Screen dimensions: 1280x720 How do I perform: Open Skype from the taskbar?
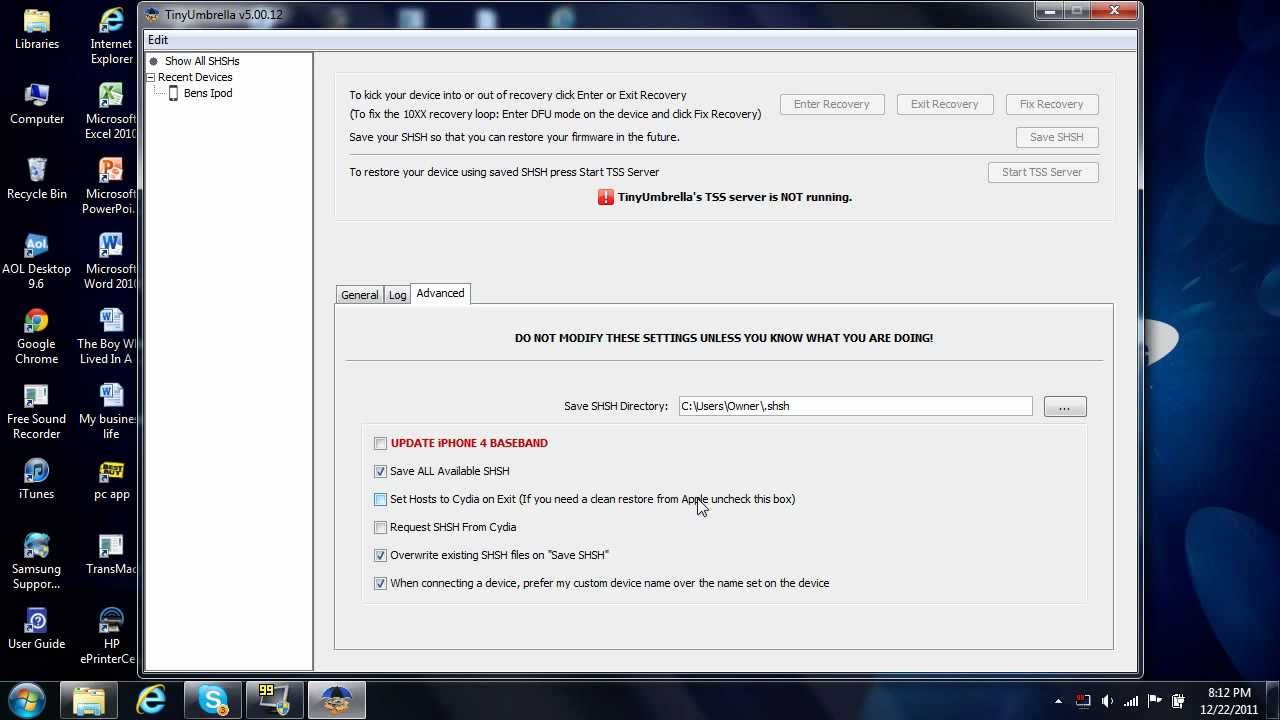point(213,700)
